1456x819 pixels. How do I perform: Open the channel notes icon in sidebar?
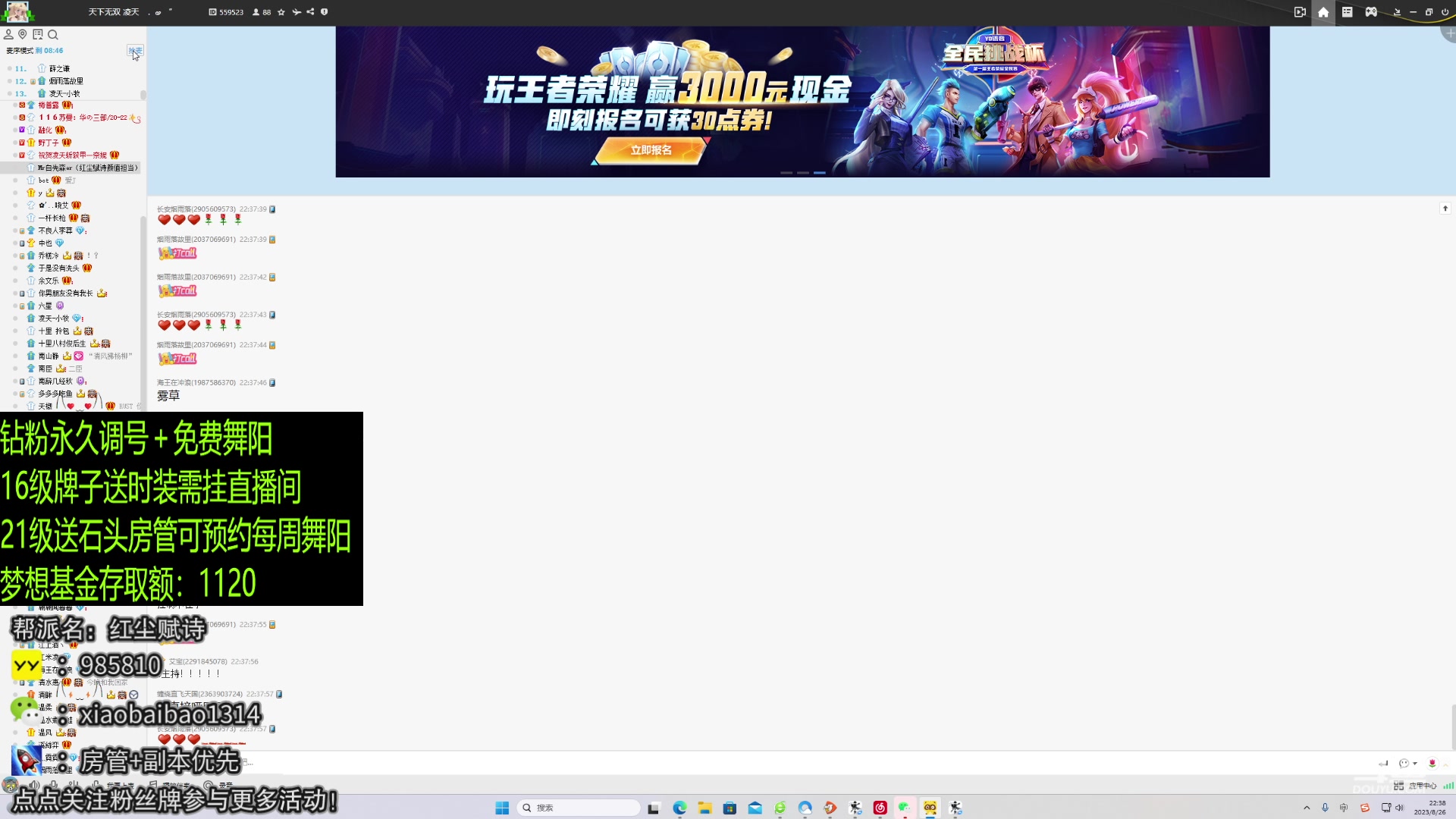tap(38, 34)
